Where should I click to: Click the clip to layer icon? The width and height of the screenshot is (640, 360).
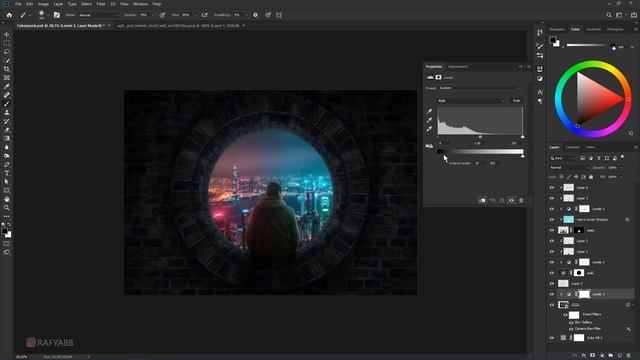(482, 200)
